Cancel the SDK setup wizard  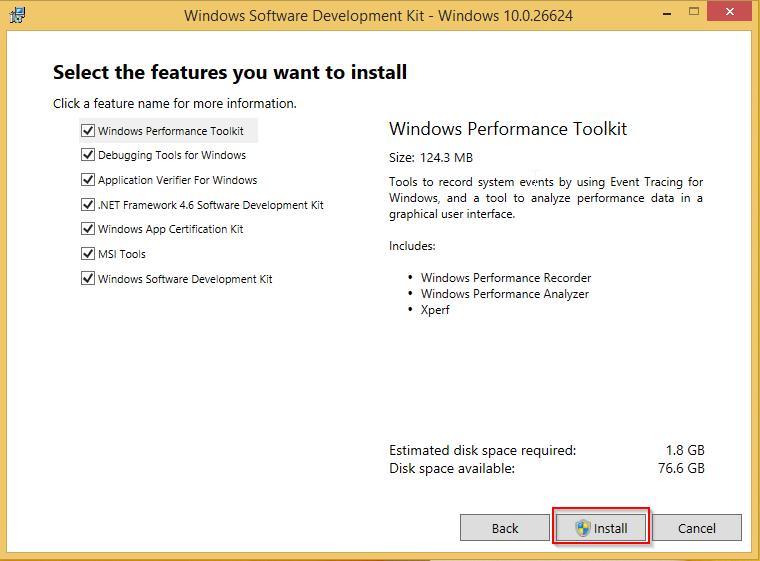[697, 528]
